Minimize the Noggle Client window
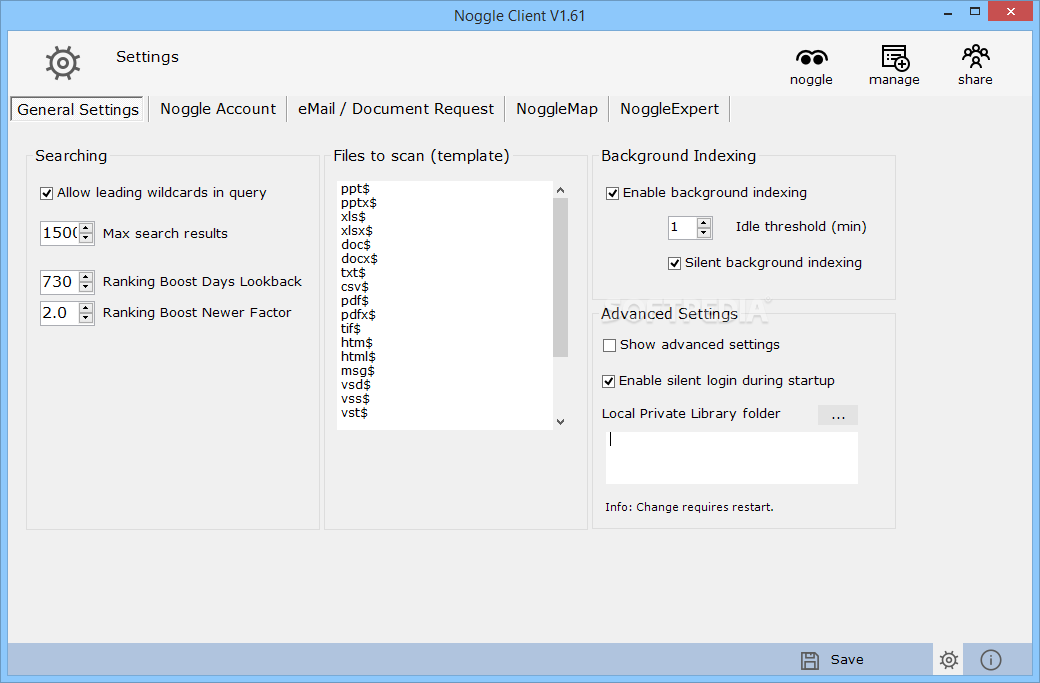Viewport: 1040px width, 683px height. point(948,12)
